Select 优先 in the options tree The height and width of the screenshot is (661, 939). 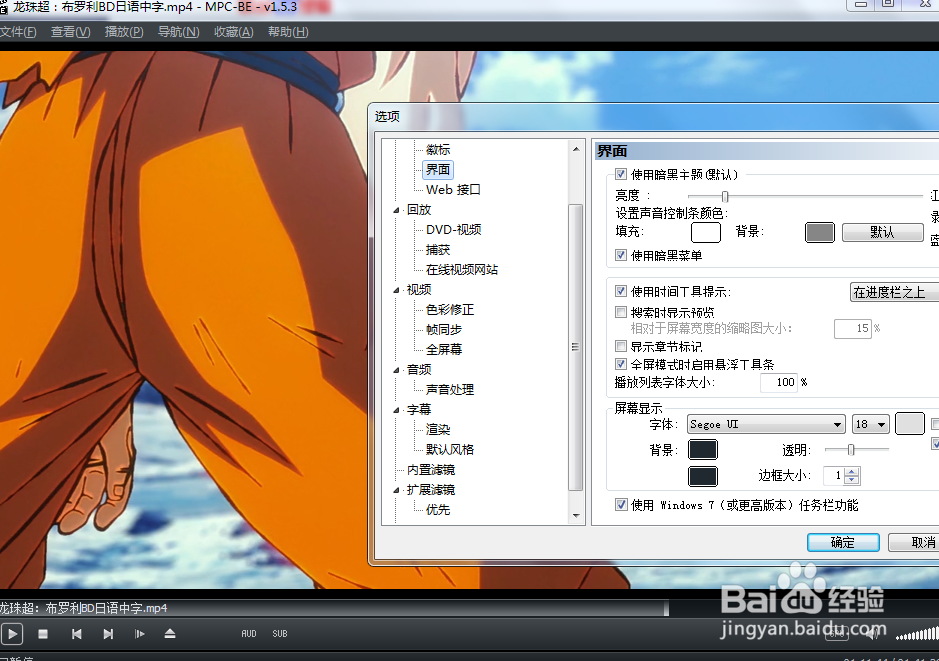438,510
